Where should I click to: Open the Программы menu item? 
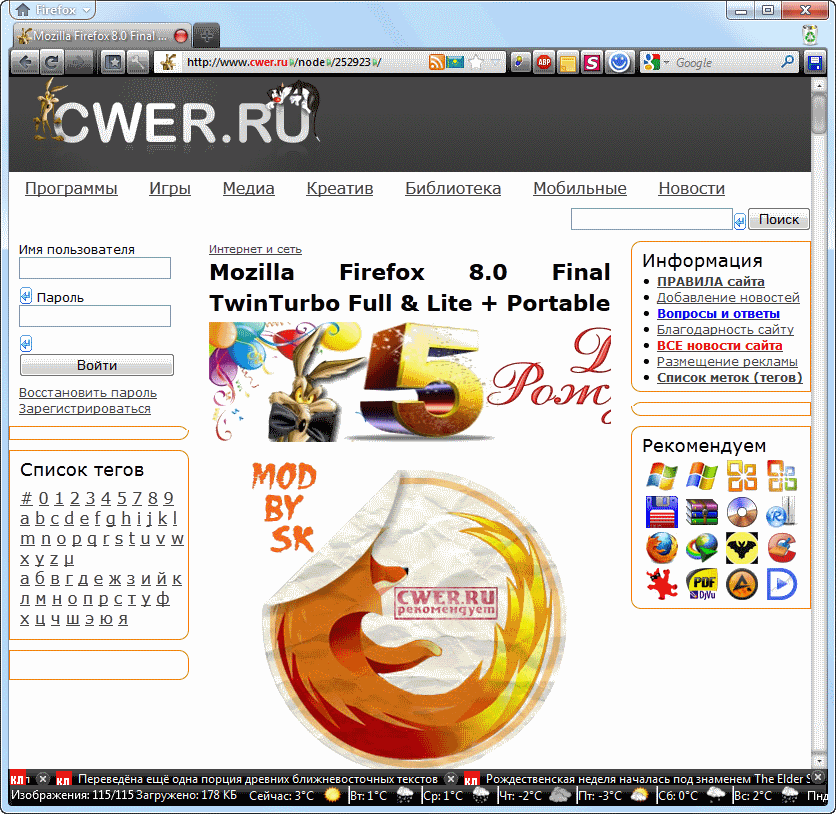[71, 188]
